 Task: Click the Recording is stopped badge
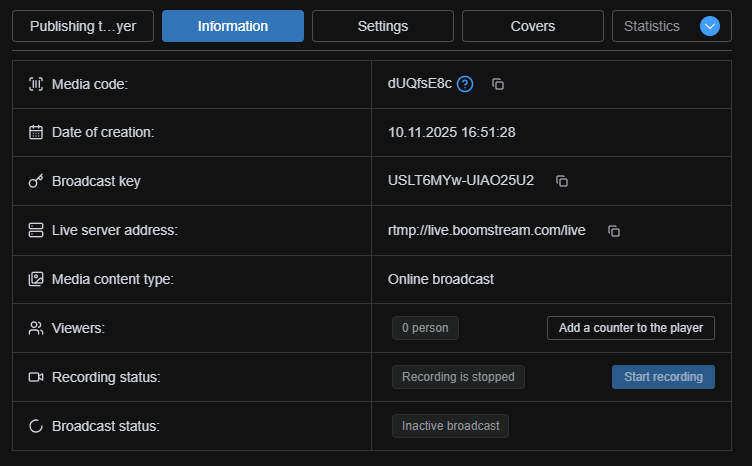pyautogui.click(x=458, y=377)
